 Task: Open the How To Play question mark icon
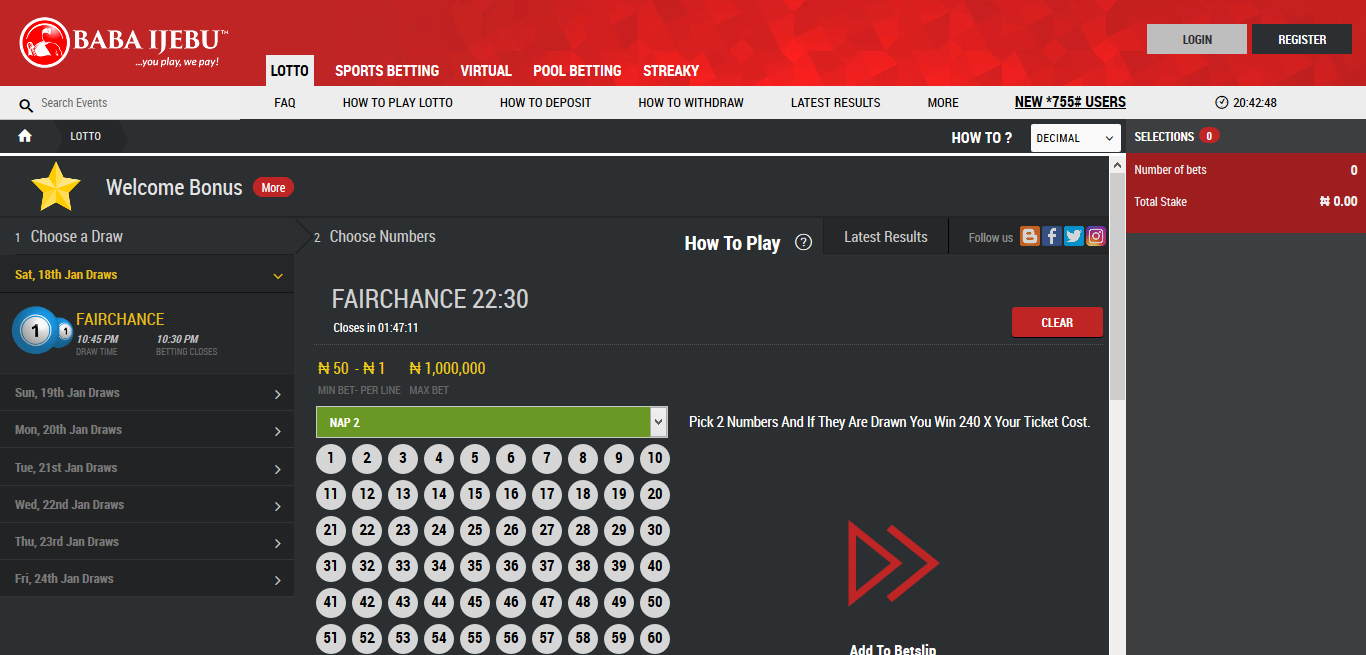(x=803, y=242)
